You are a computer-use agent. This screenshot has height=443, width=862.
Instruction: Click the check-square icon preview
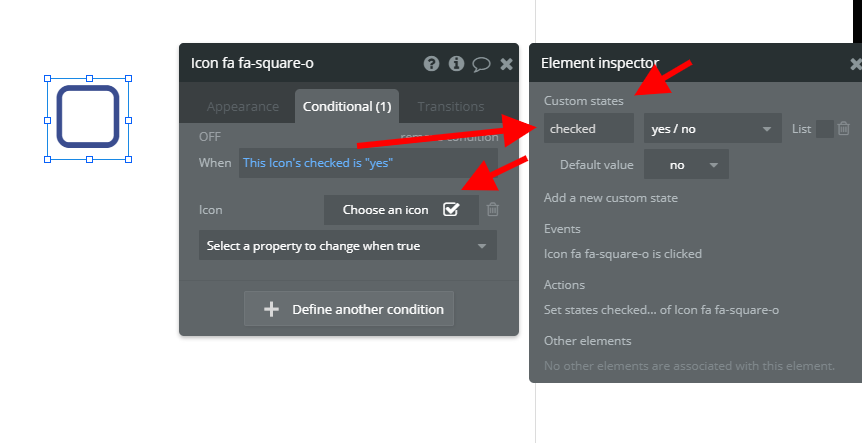point(451,209)
